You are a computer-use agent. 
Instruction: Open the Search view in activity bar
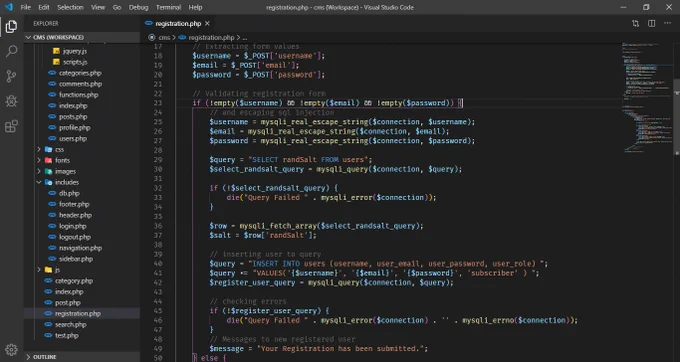coord(11,51)
